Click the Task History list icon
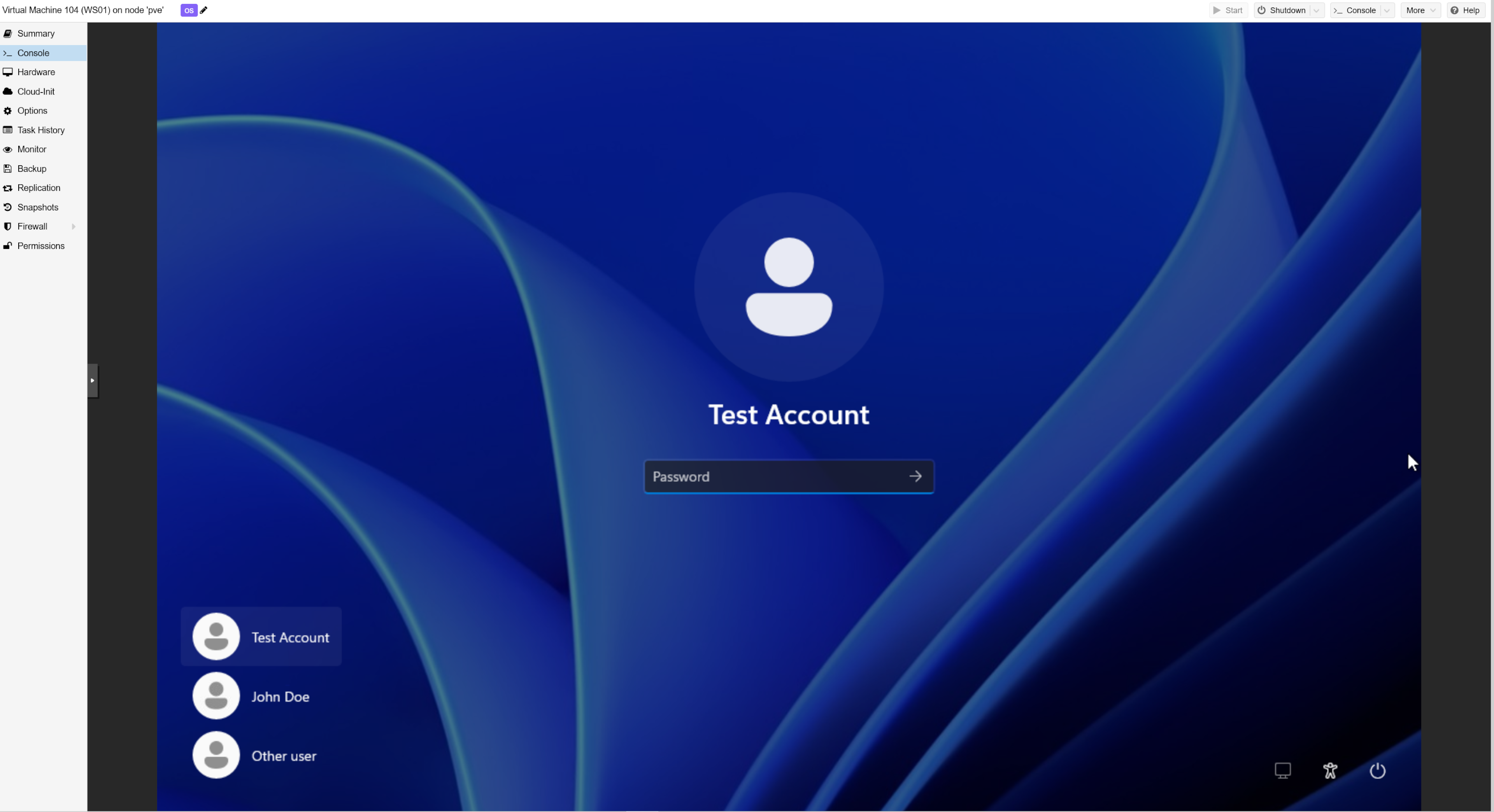This screenshot has width=1494, height=812. coord(7,130)
